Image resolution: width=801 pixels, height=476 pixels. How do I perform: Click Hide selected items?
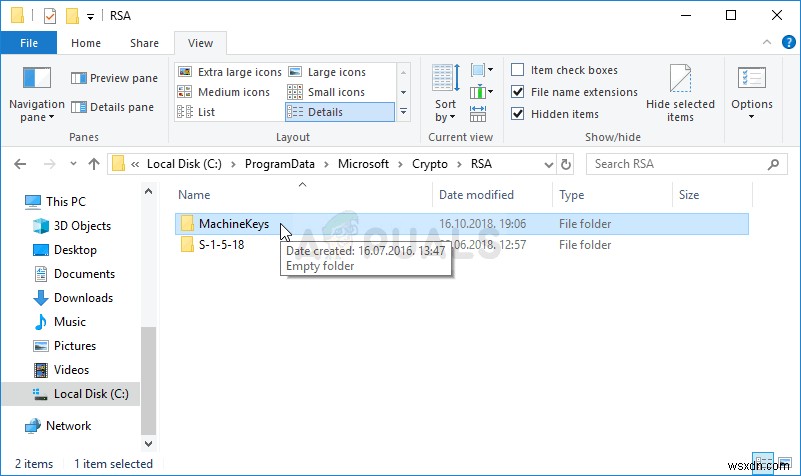tap(680, 93)
